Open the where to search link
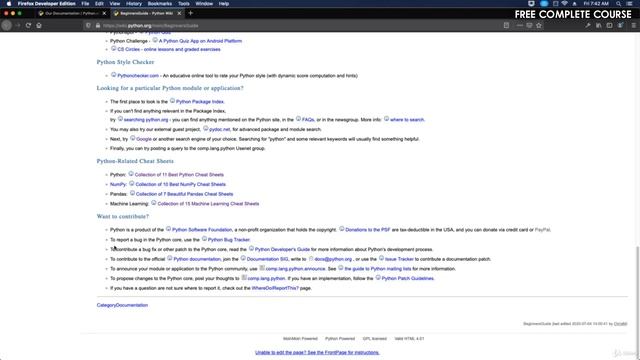This screenshot has width=640, height=360. 407,120
